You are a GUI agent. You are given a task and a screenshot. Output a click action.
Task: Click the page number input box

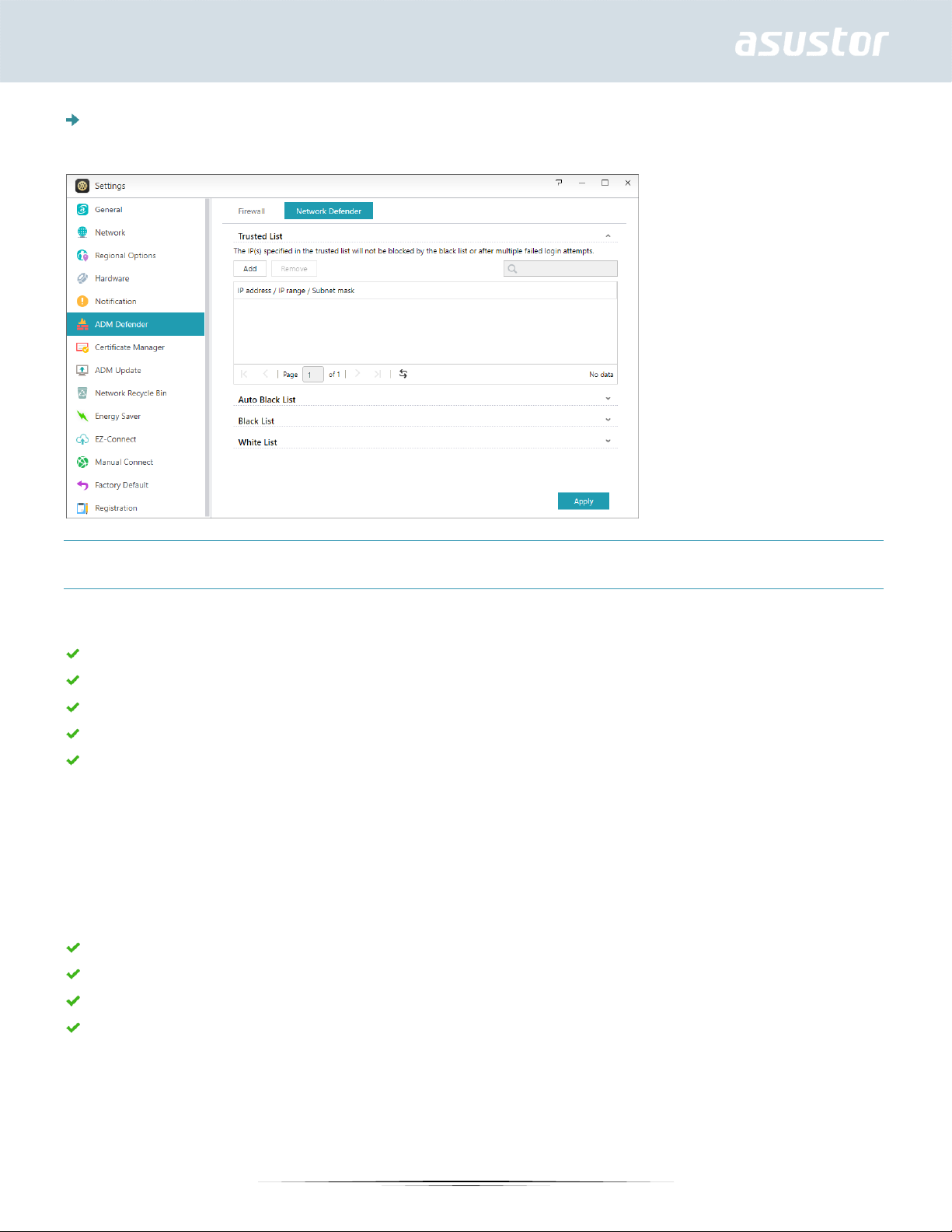[x=313, y=375]
